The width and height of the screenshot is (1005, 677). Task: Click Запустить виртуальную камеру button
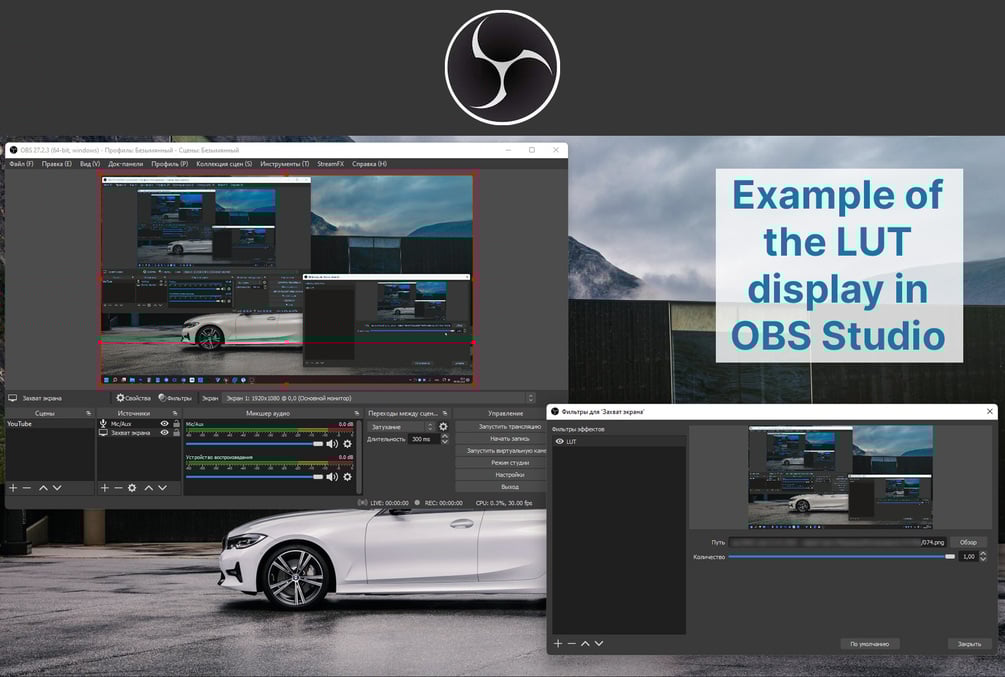[x=501, y=451]
